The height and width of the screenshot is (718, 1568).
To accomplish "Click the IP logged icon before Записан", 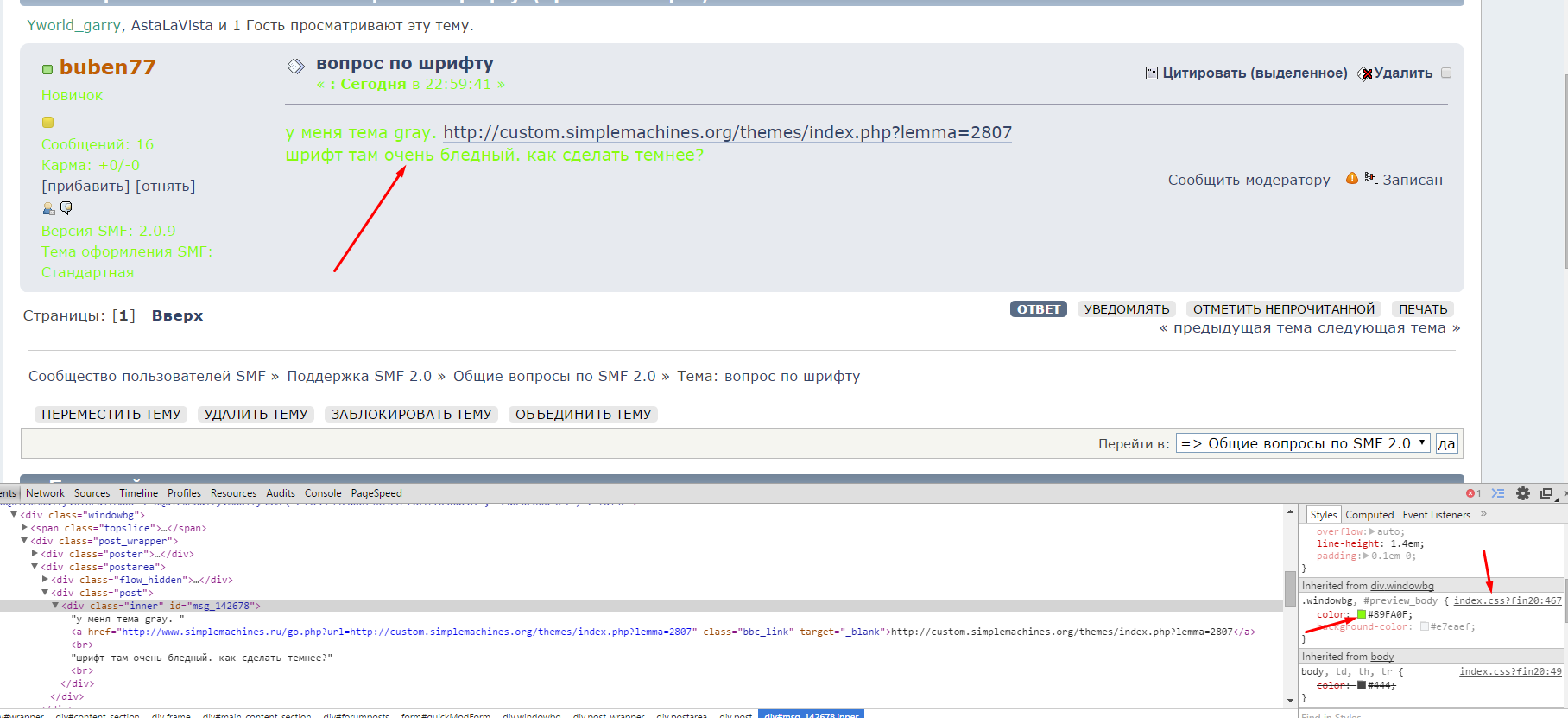I will pos(1371,178).
